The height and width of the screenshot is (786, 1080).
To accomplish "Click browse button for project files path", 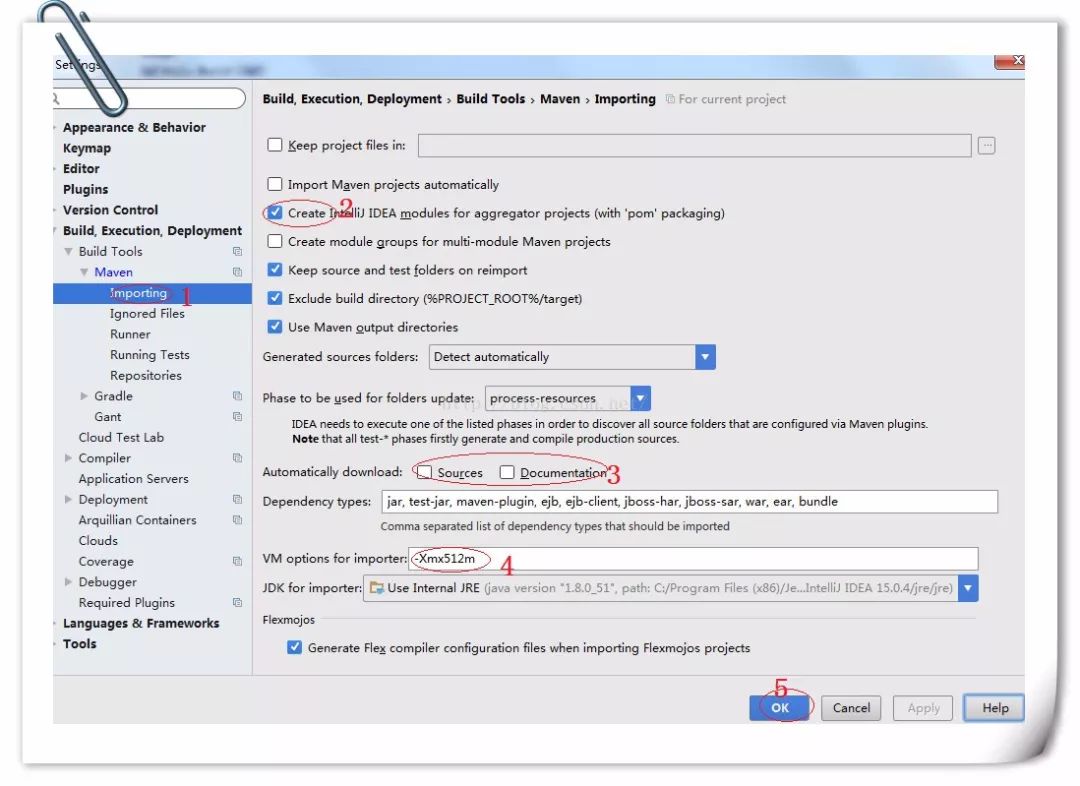I will click(986, 145).
